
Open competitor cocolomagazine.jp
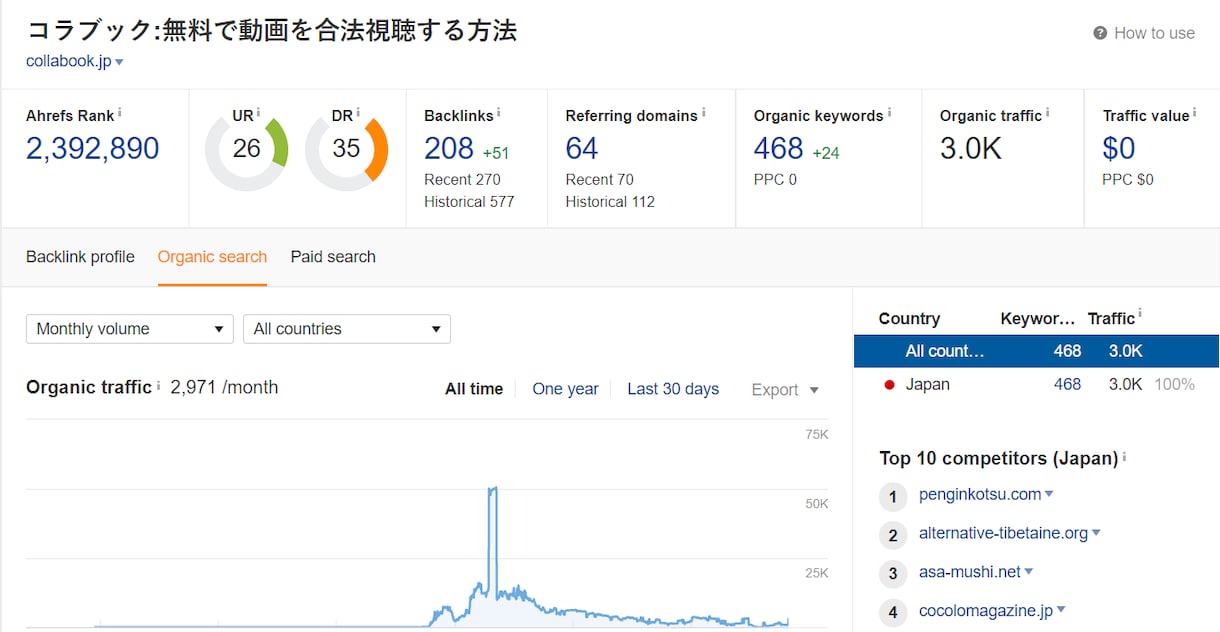986,611
